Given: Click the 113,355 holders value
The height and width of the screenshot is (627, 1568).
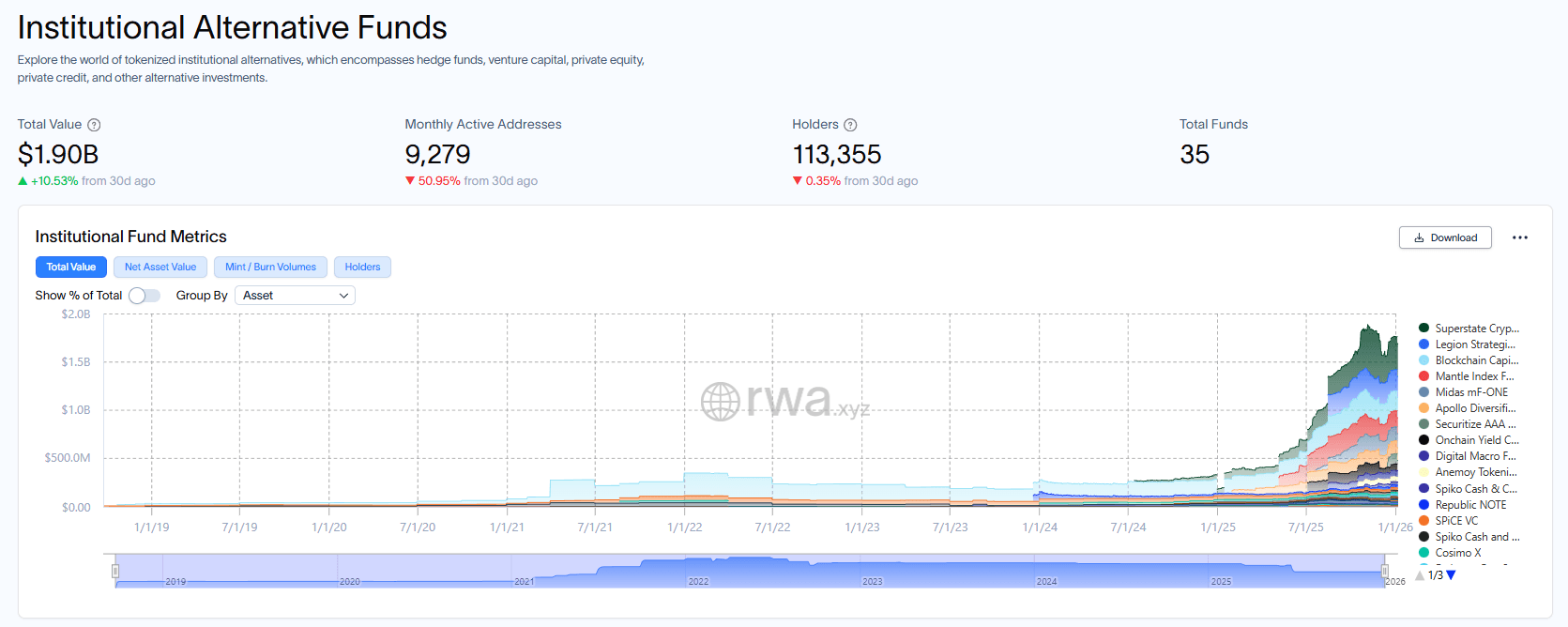Looking at the screenshot, I should 837,154.
